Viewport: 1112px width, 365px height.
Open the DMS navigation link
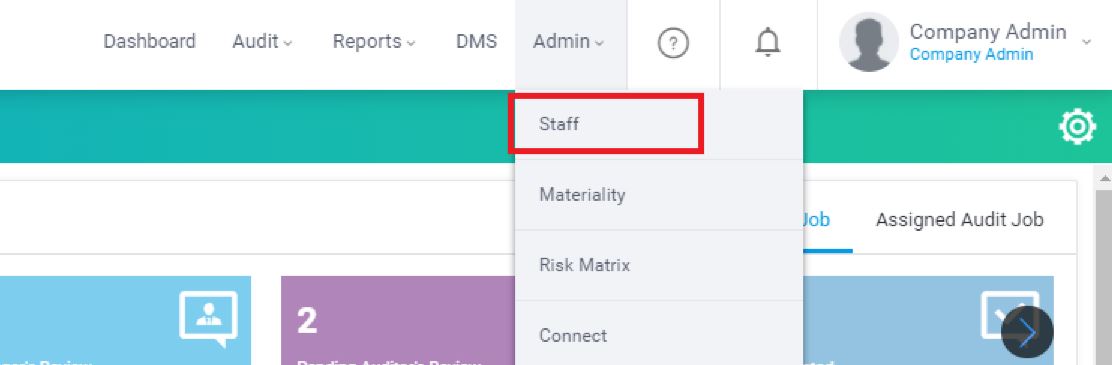pos(476,42)
